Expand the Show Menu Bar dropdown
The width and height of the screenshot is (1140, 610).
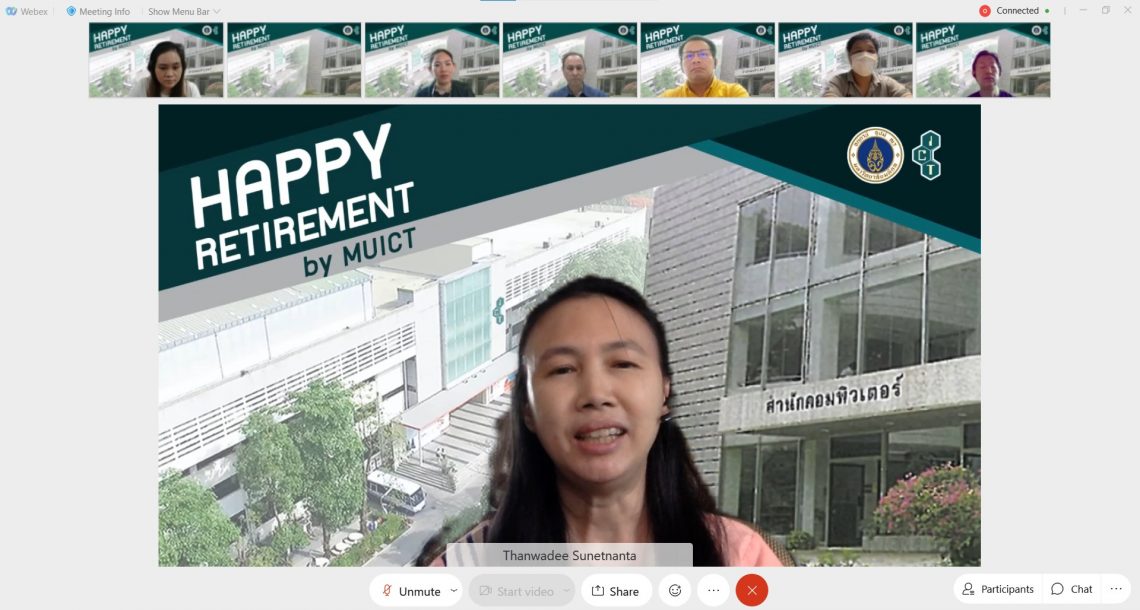[x=184, y=11]
